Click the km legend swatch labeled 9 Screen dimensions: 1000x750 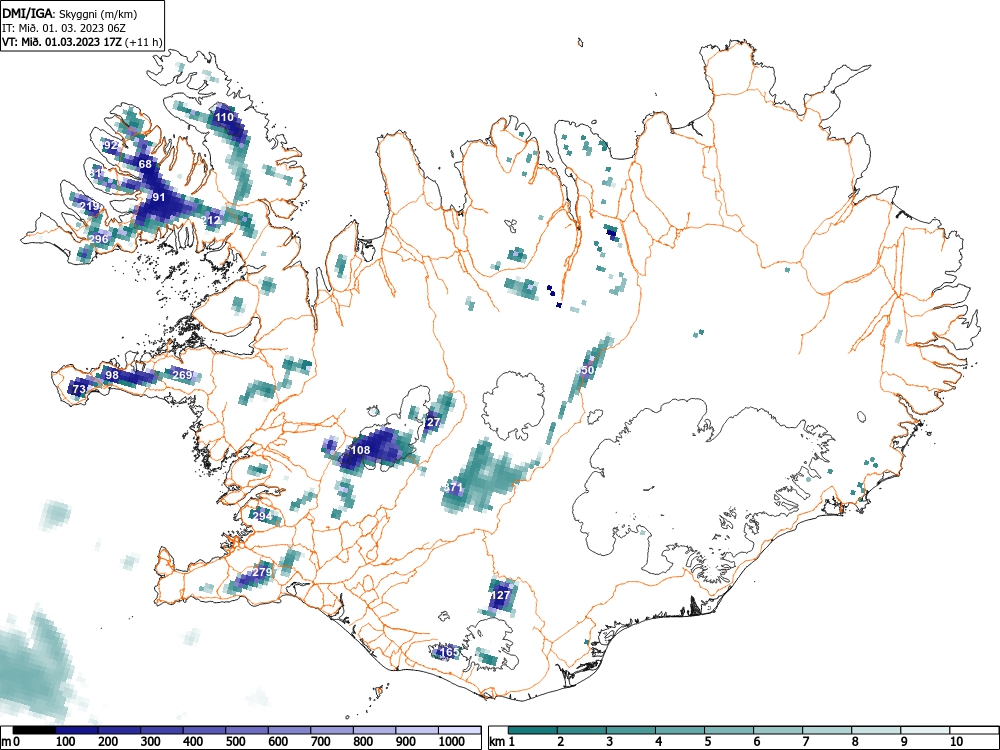[x=925, y=730]
